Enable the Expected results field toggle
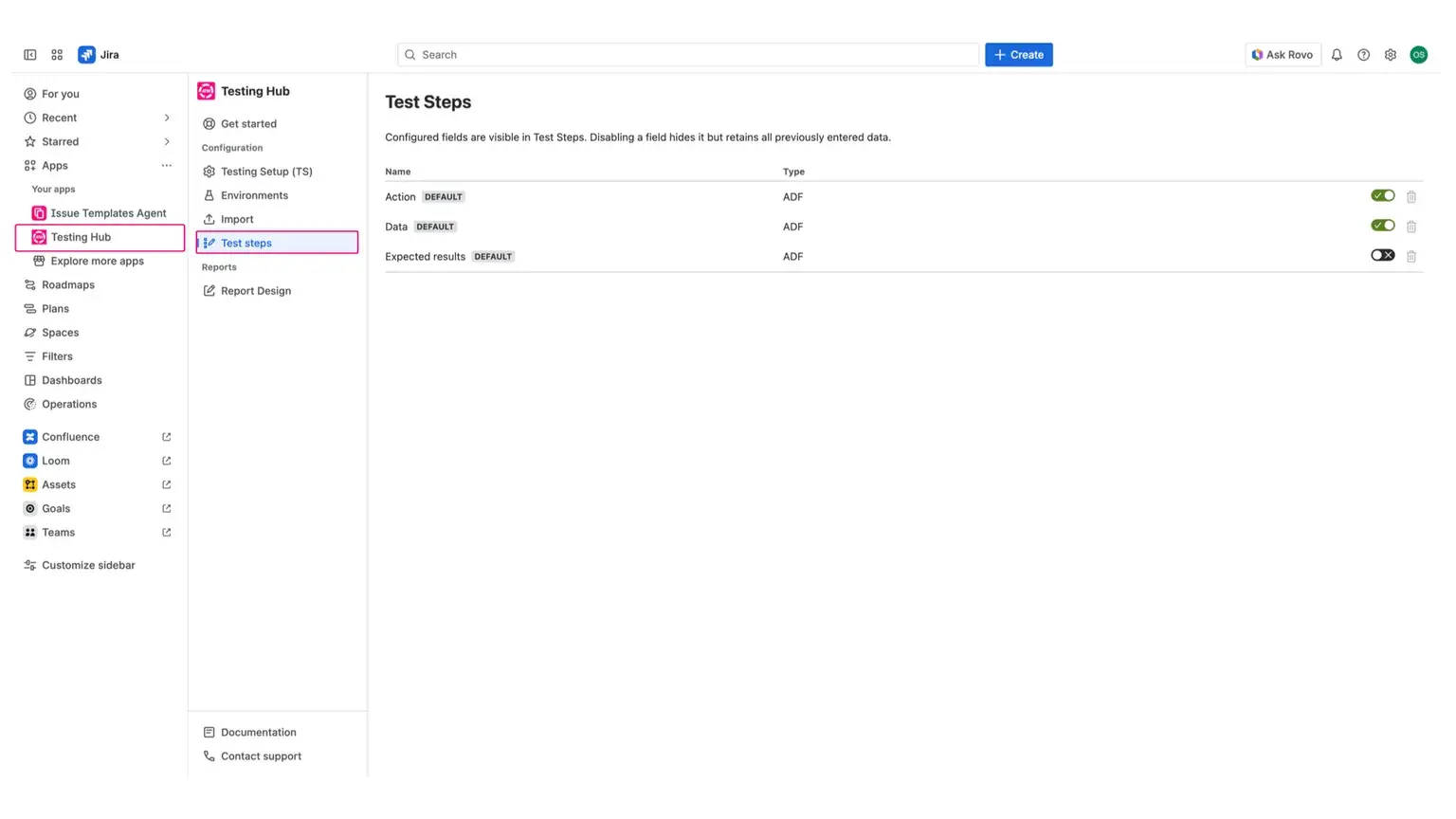1456x819 pixels. point(1382,255)
